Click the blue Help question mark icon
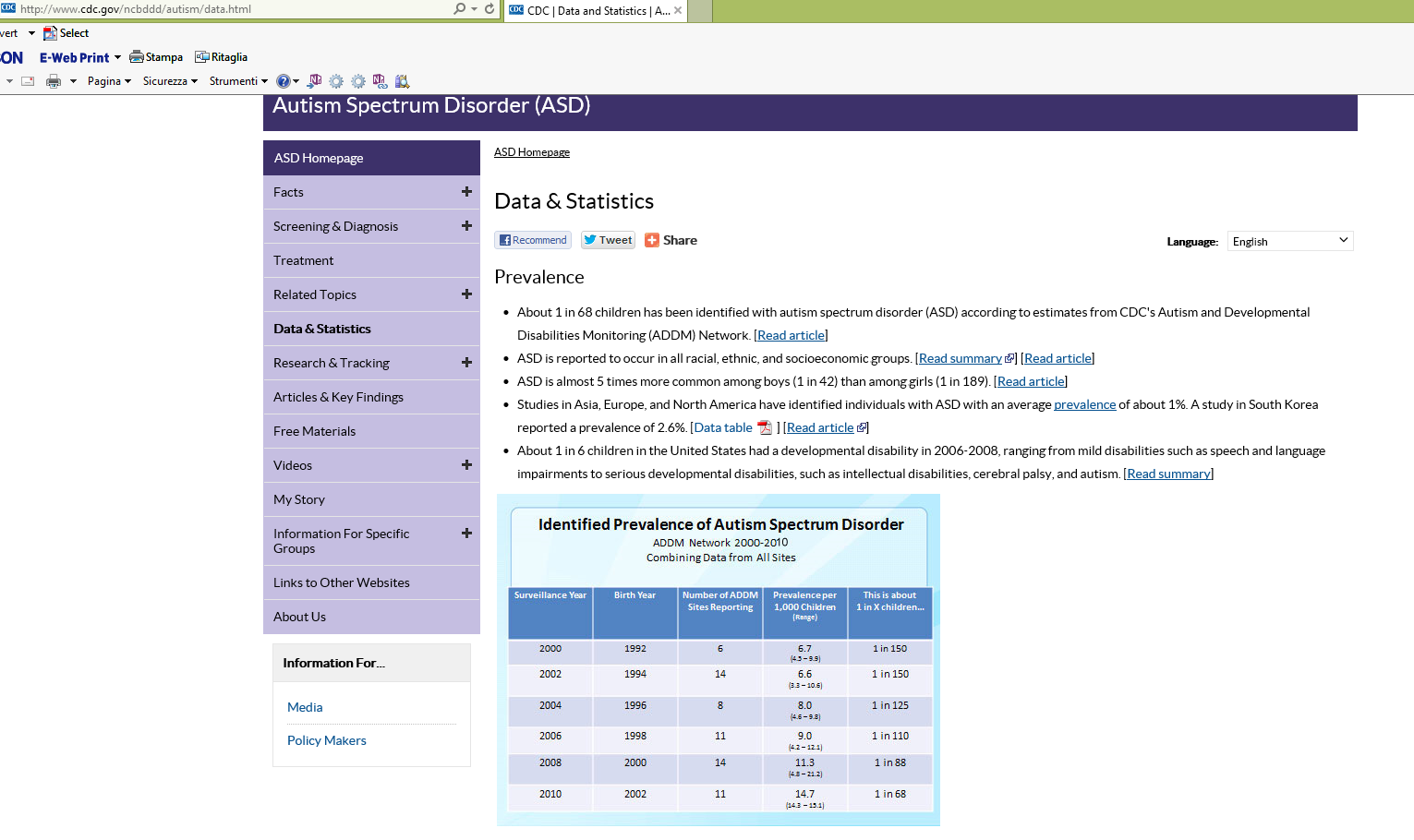The width and height of the screenshot is (1414, 840). 283,81
